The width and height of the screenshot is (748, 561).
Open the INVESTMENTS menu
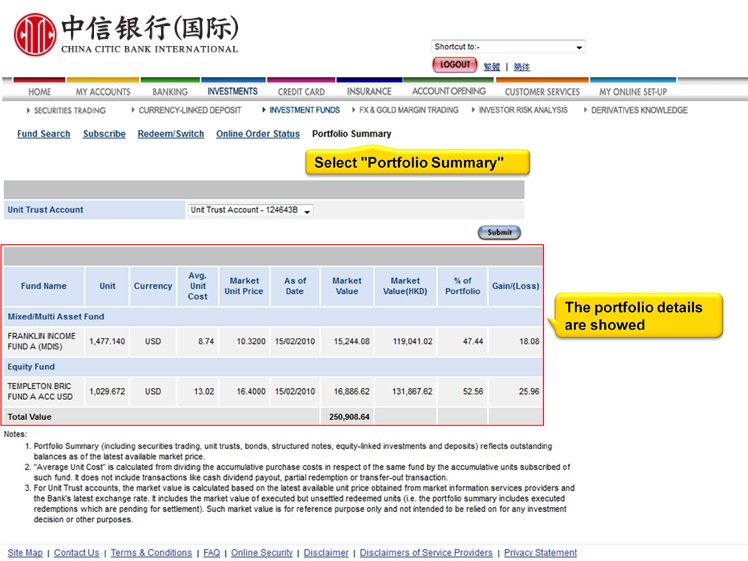[x=232, y=91]
